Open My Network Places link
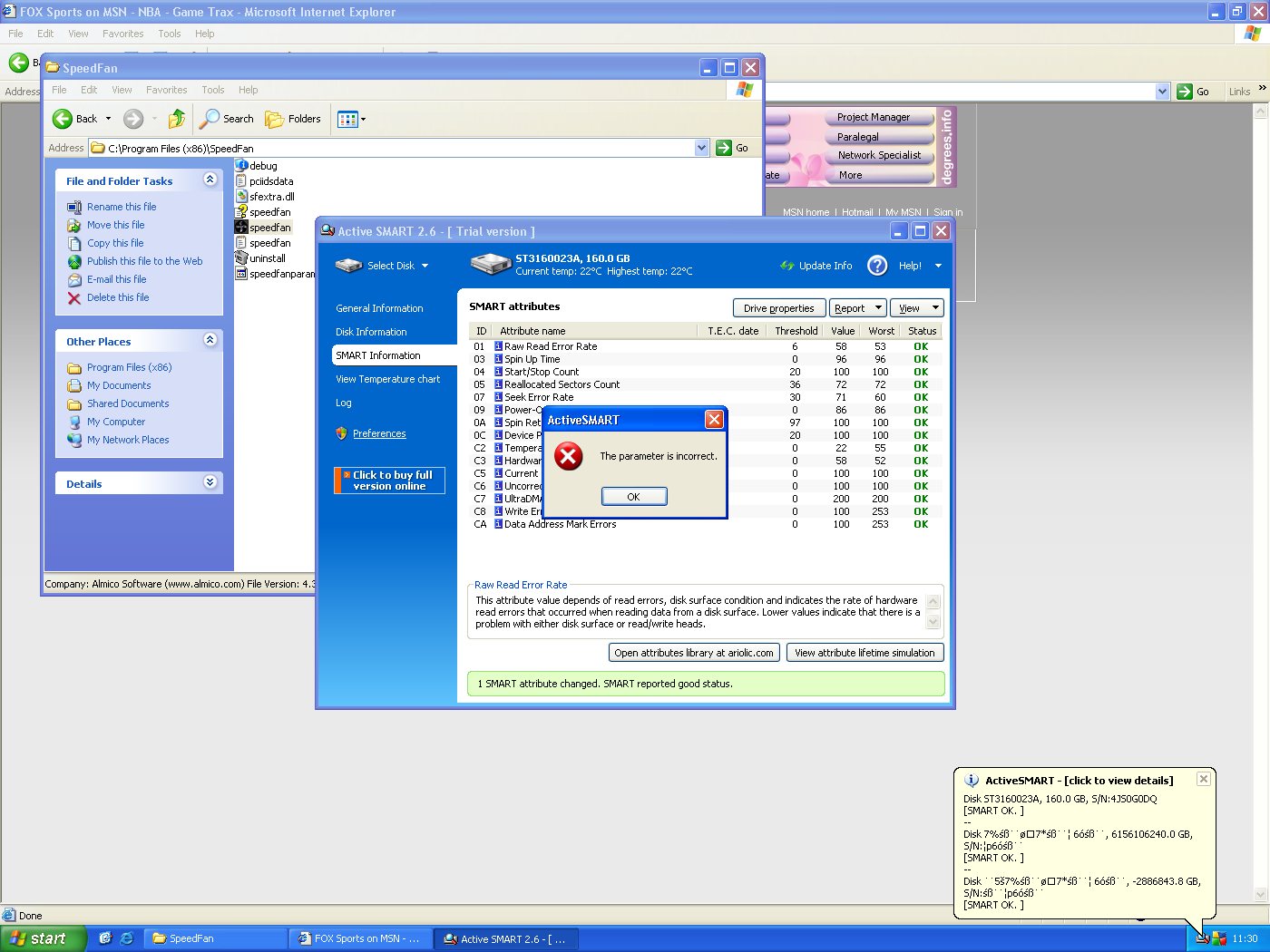1270x952 pixels. (x=128, y=440)
